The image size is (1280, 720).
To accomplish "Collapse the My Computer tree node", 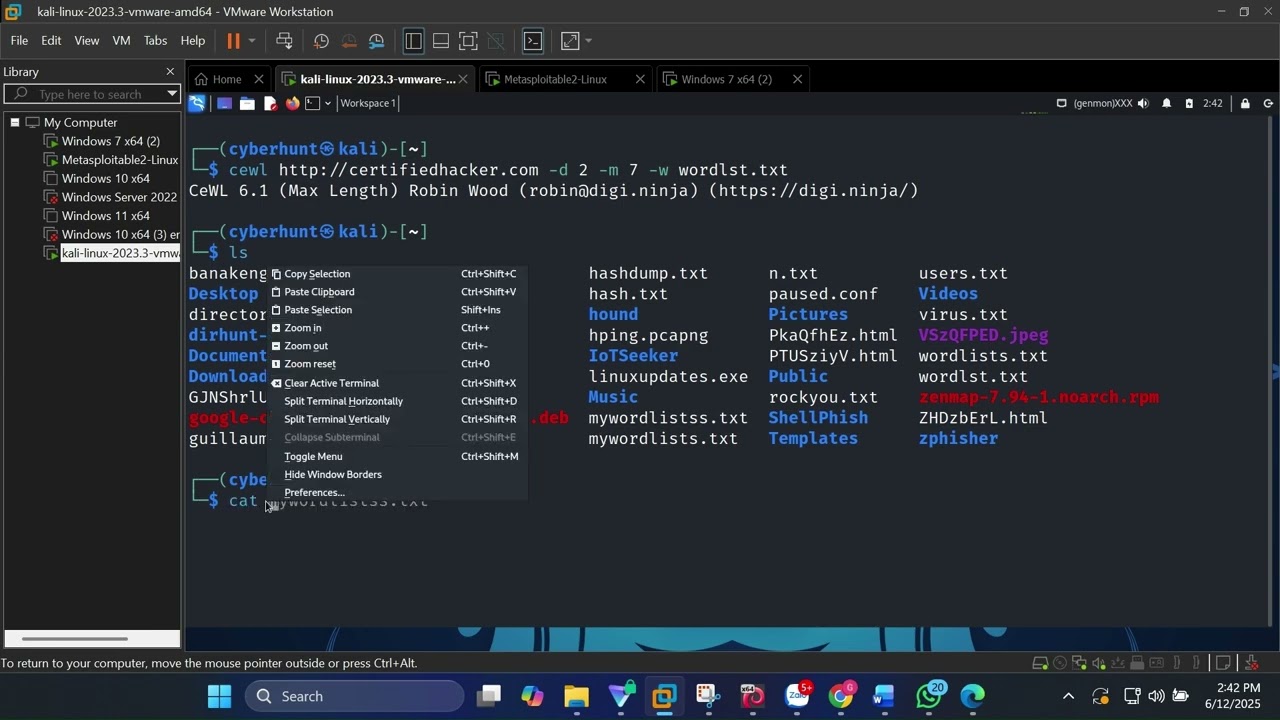I will pyautogui.click(x=15, y=122).
